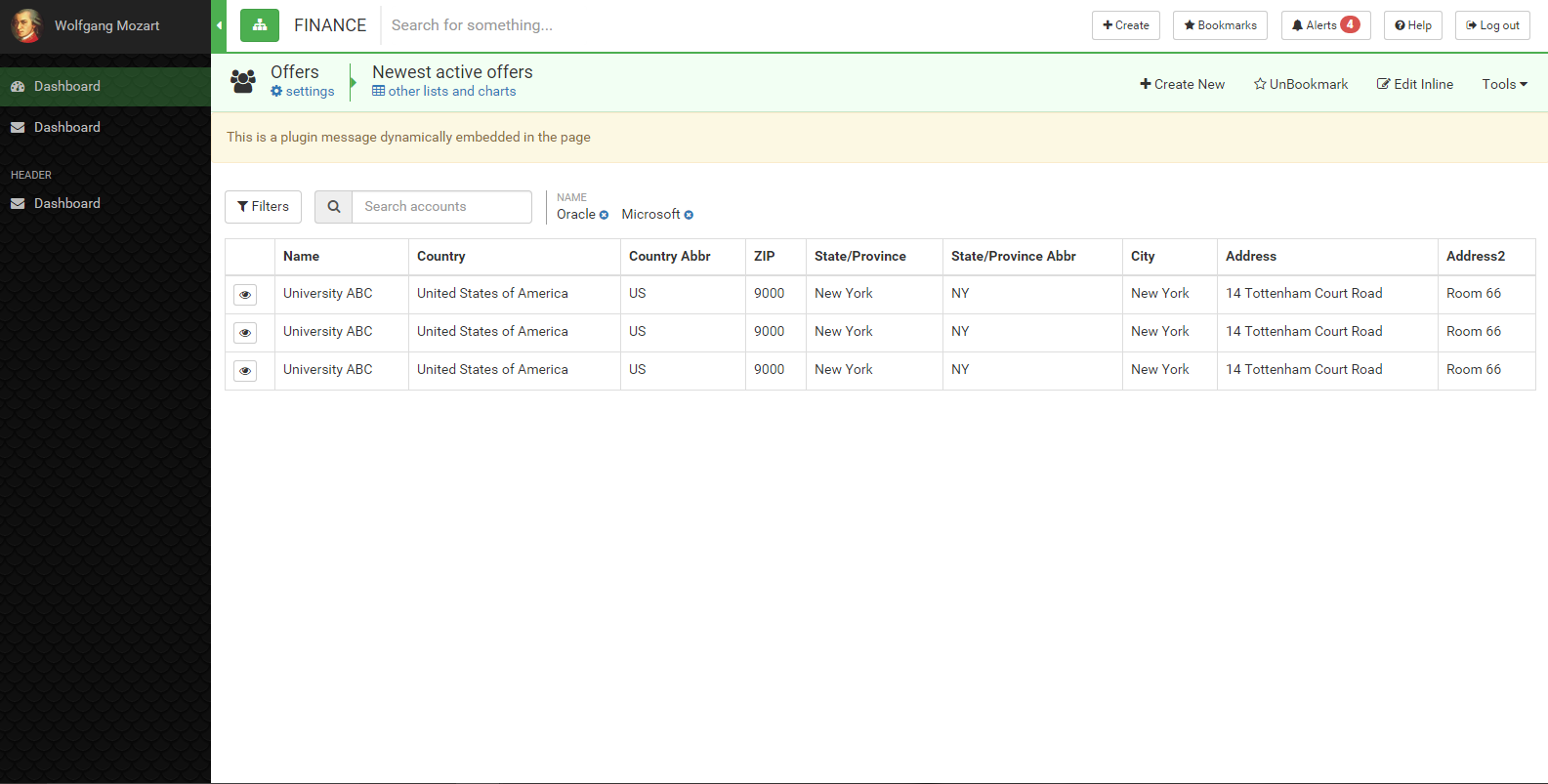Focus the 'Search accounts' field

tap(441, 207)
